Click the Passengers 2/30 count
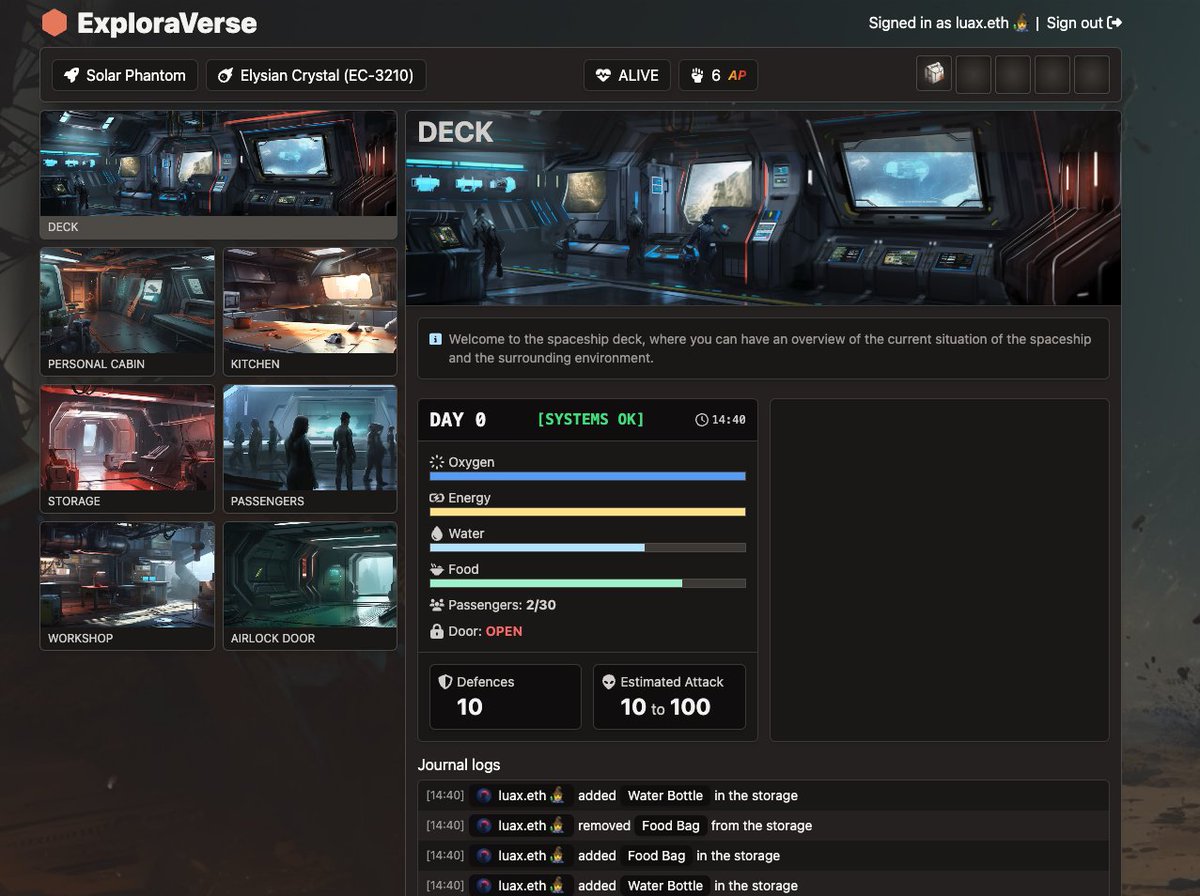This screenshot has width=1200, height=896. 541,605
